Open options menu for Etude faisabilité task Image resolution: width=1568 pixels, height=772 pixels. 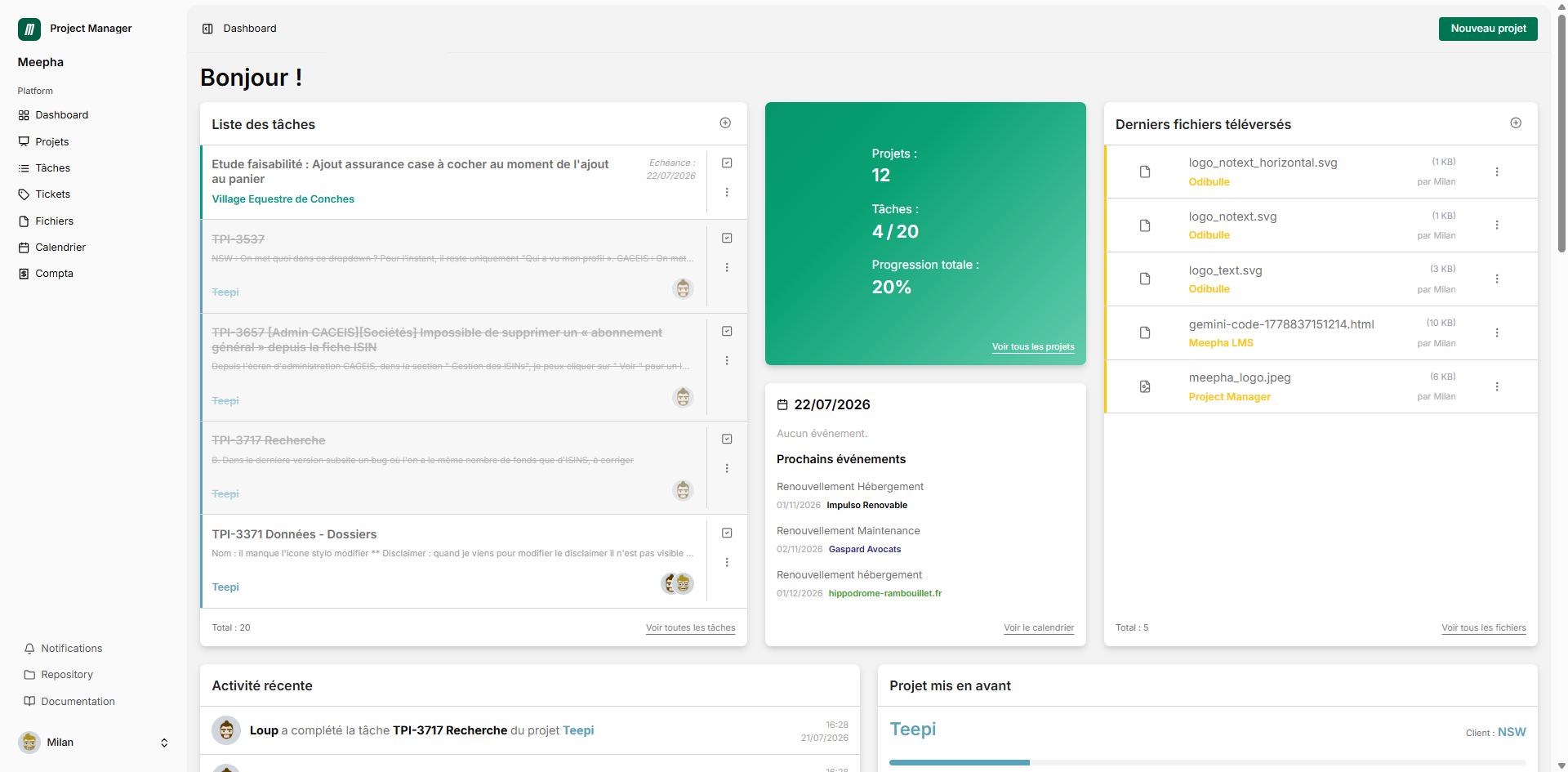pos(727,192)
